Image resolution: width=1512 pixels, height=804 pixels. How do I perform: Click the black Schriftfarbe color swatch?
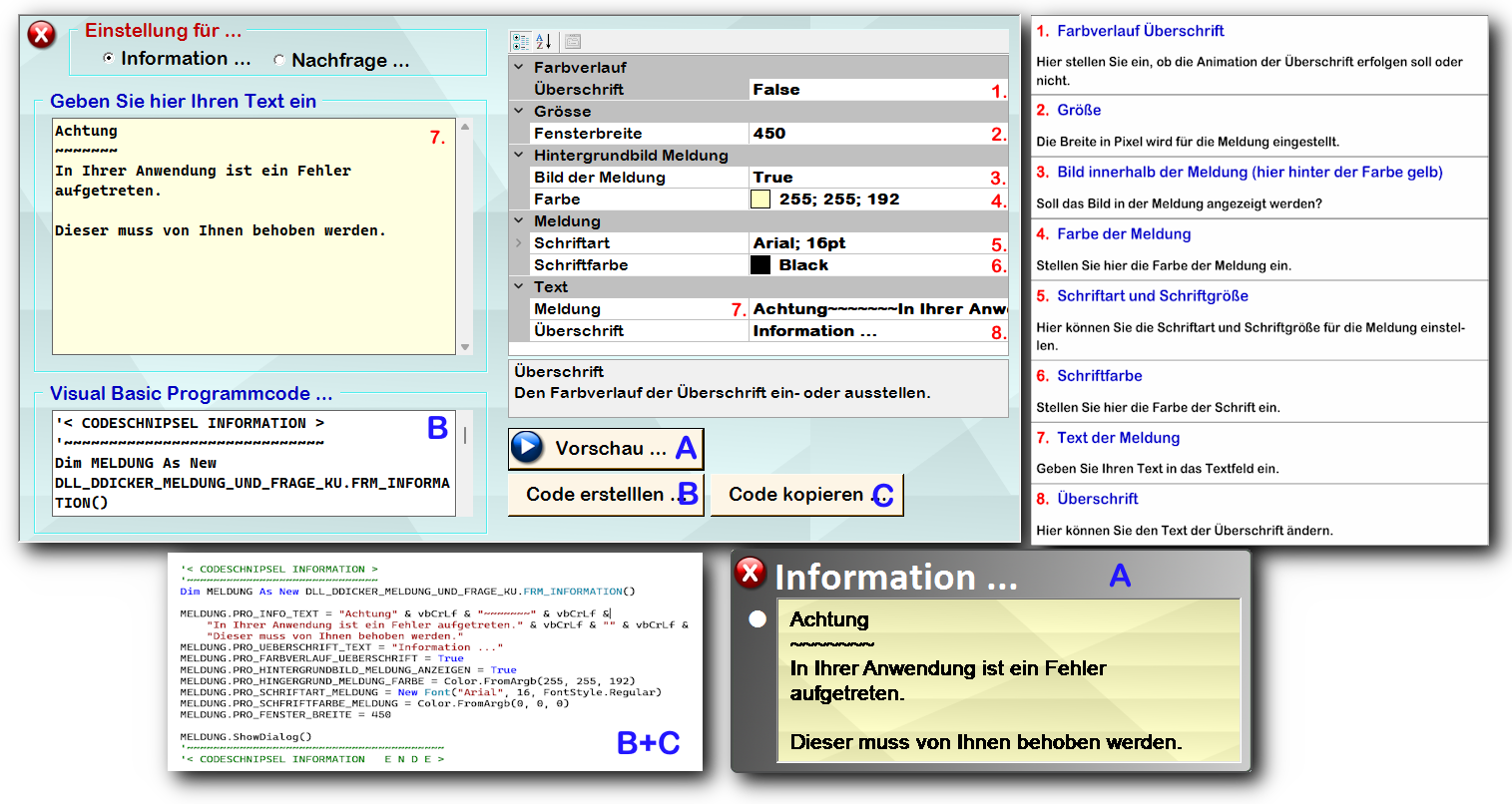(760, 265)
